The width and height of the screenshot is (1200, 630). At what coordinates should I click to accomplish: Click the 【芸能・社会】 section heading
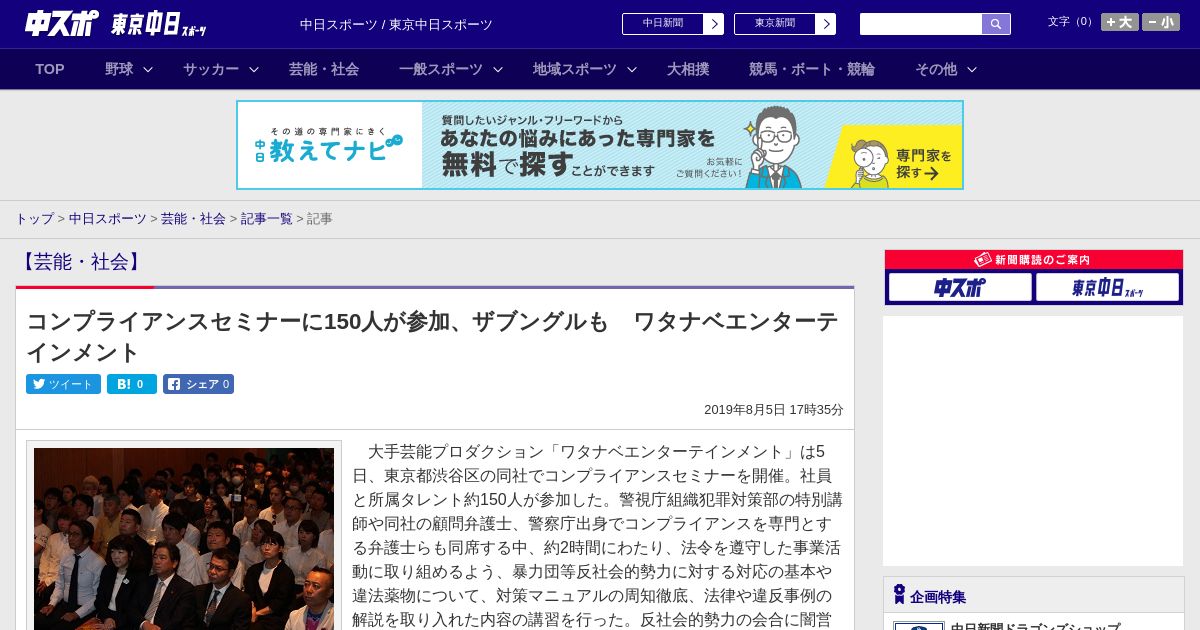pos(81,262)
